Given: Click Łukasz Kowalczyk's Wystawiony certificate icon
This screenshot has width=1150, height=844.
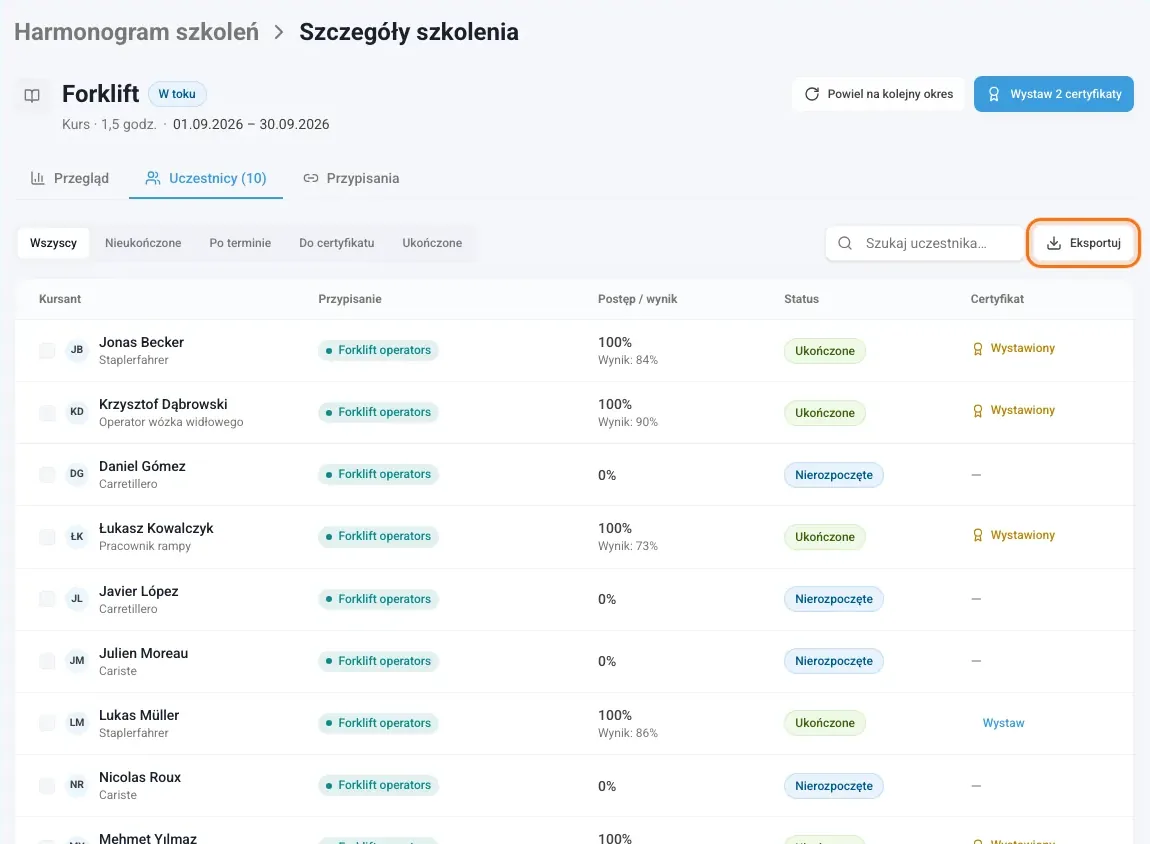Looking at the screenshot, I should pos(978,535).
